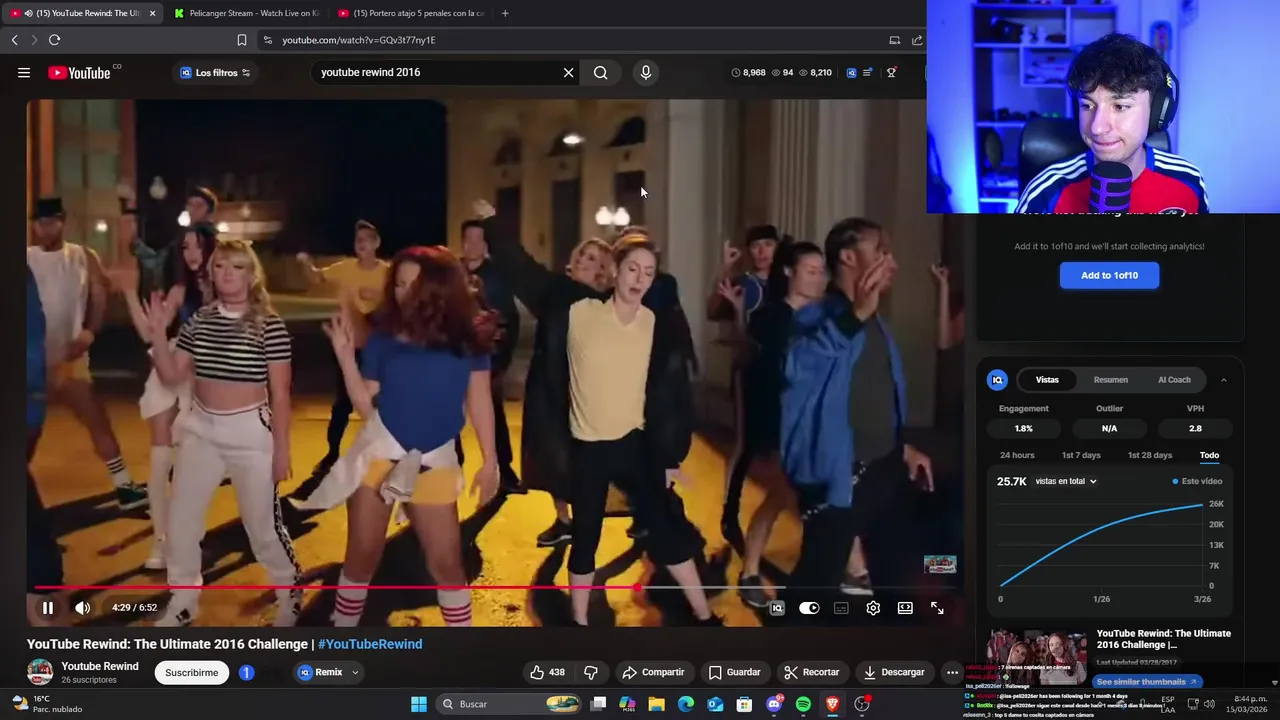Select 1st 28 days time range
The height and width of the screenshot is (720, 1280).
(1150, 455)
